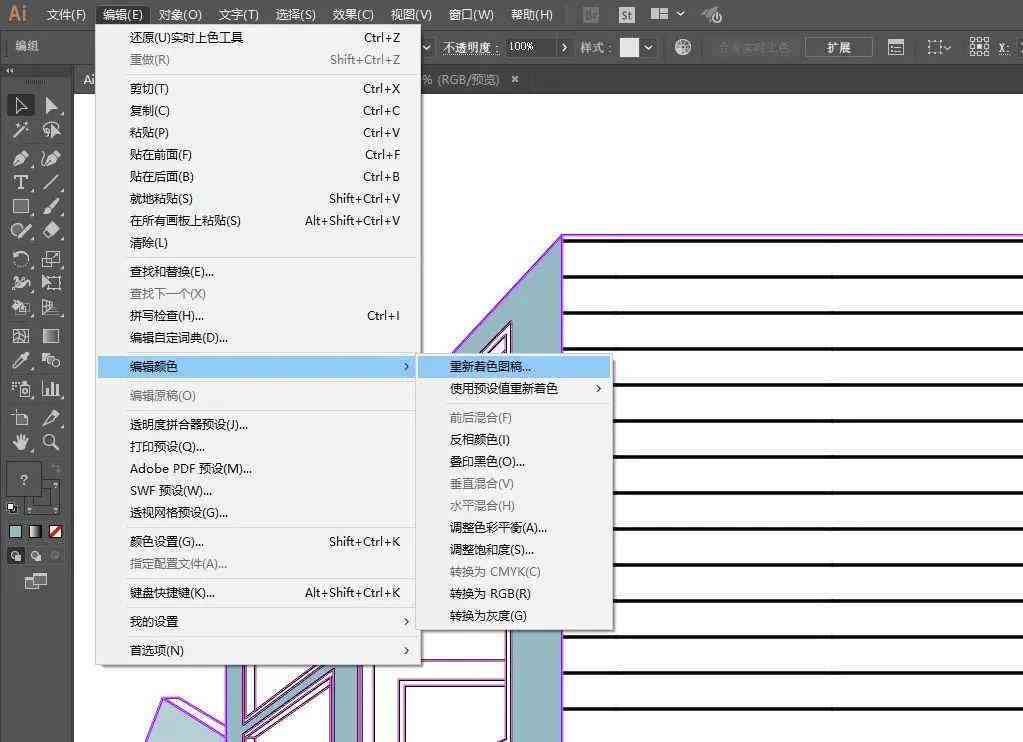Click the Recolor Artwork wheel icon
The width and height of the screenshot is (1023, 742).
click(x=682, y=47)
